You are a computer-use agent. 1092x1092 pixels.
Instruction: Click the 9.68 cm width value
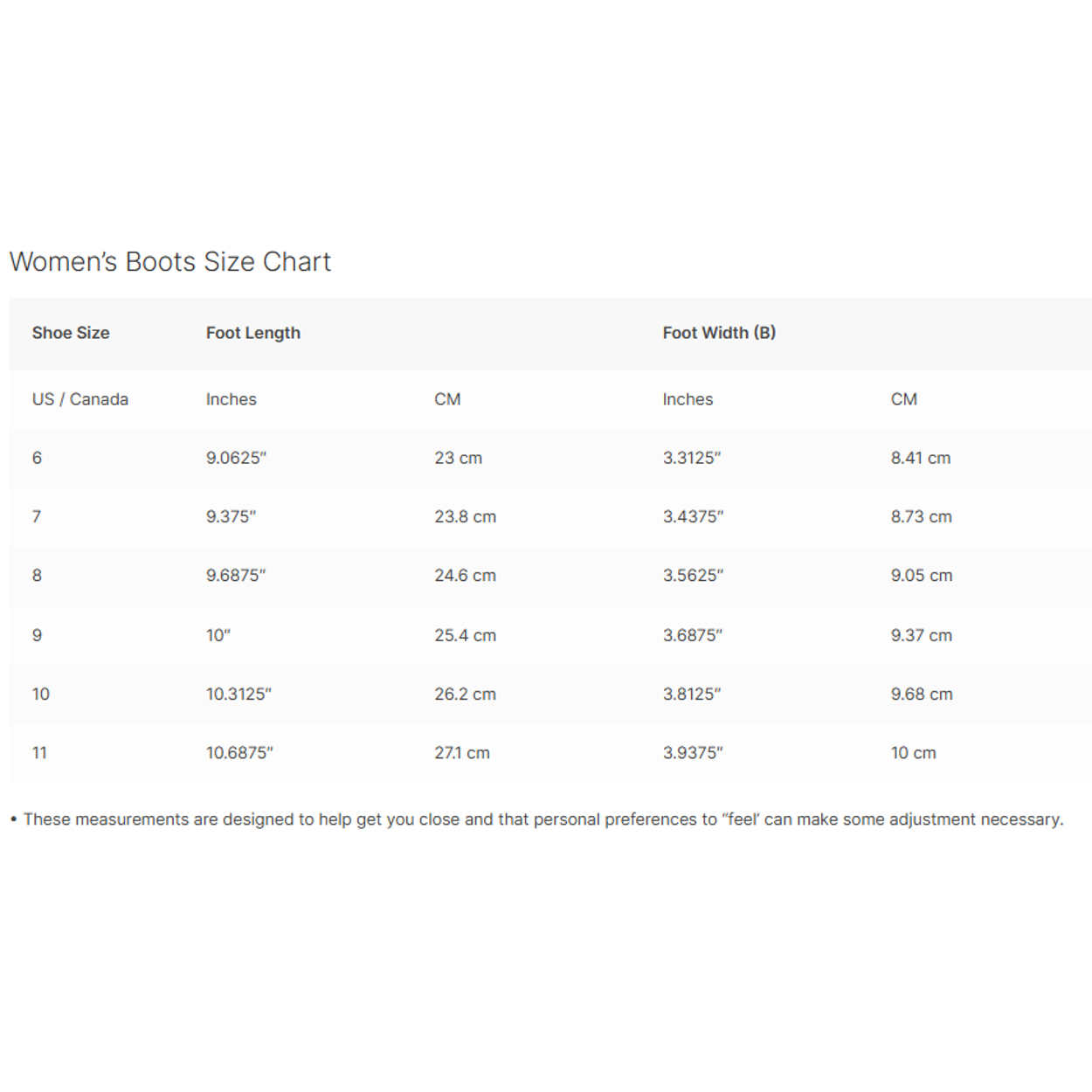point(922,695)
